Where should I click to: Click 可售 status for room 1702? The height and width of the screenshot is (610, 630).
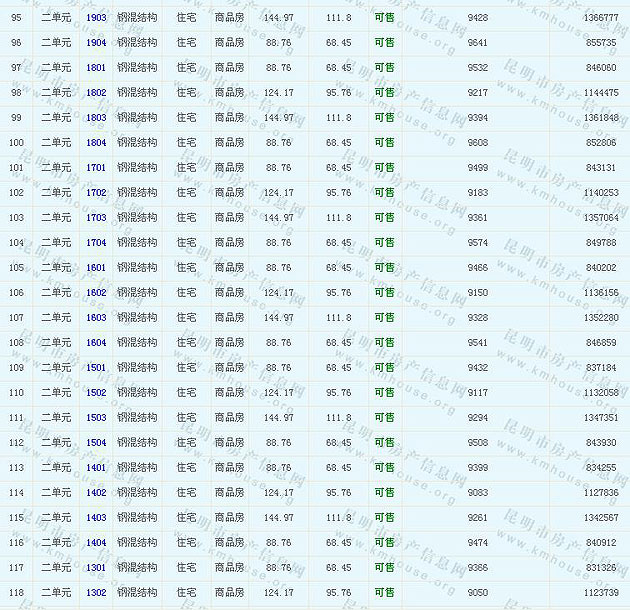point(384,193)
